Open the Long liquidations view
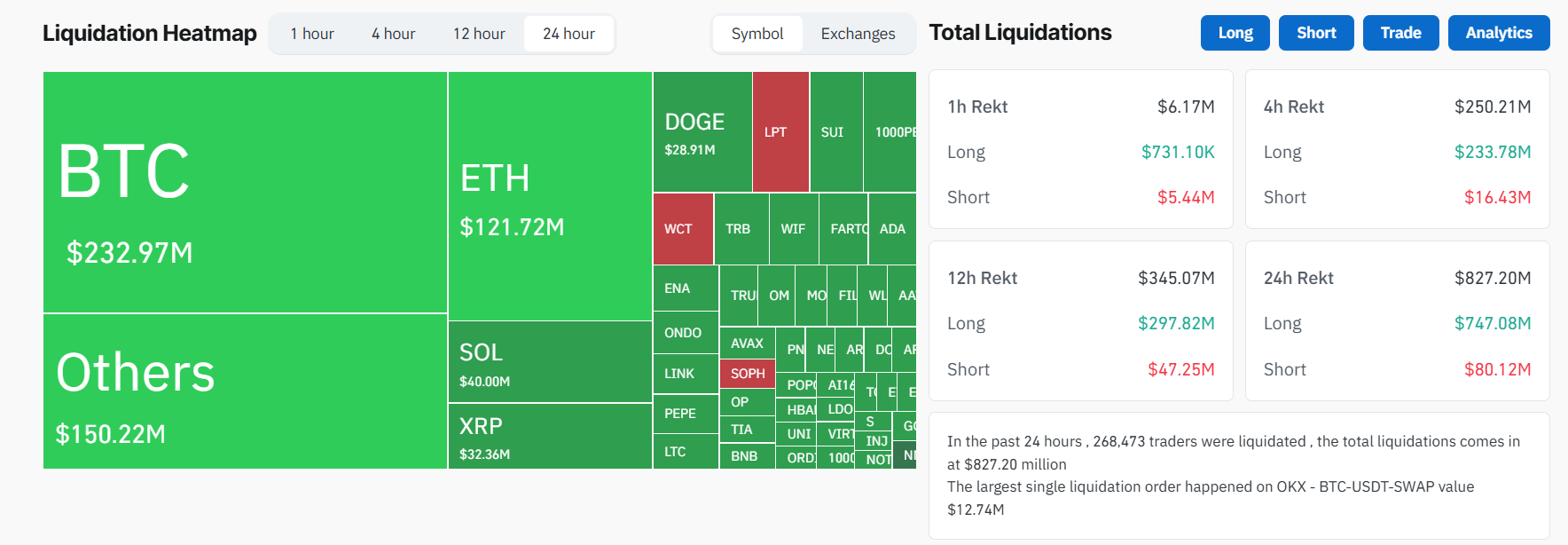Screen dimensions: 1568x545 point(1235,32)
